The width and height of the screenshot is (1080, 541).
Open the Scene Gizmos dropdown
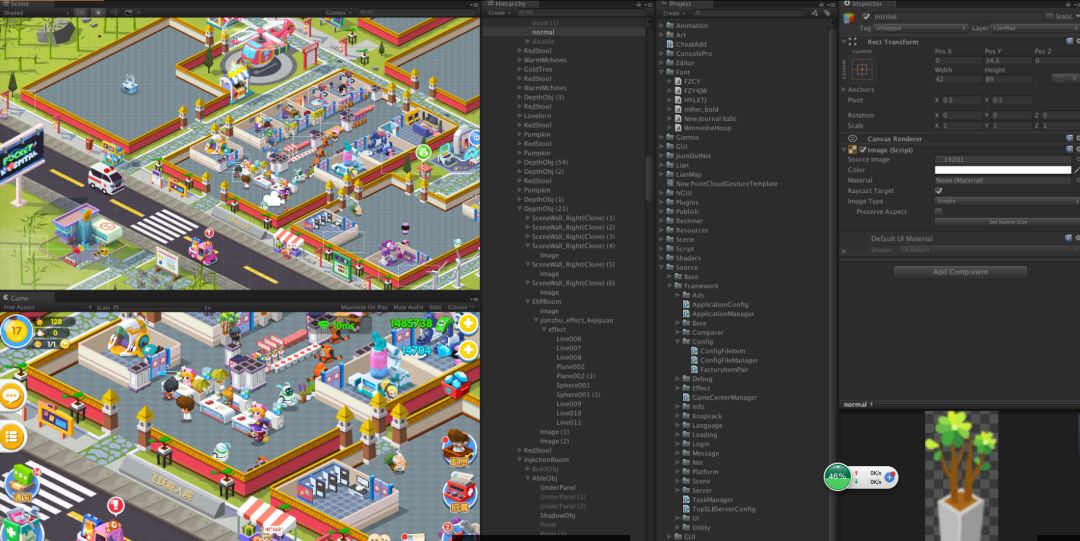click(x=339, y=12)
